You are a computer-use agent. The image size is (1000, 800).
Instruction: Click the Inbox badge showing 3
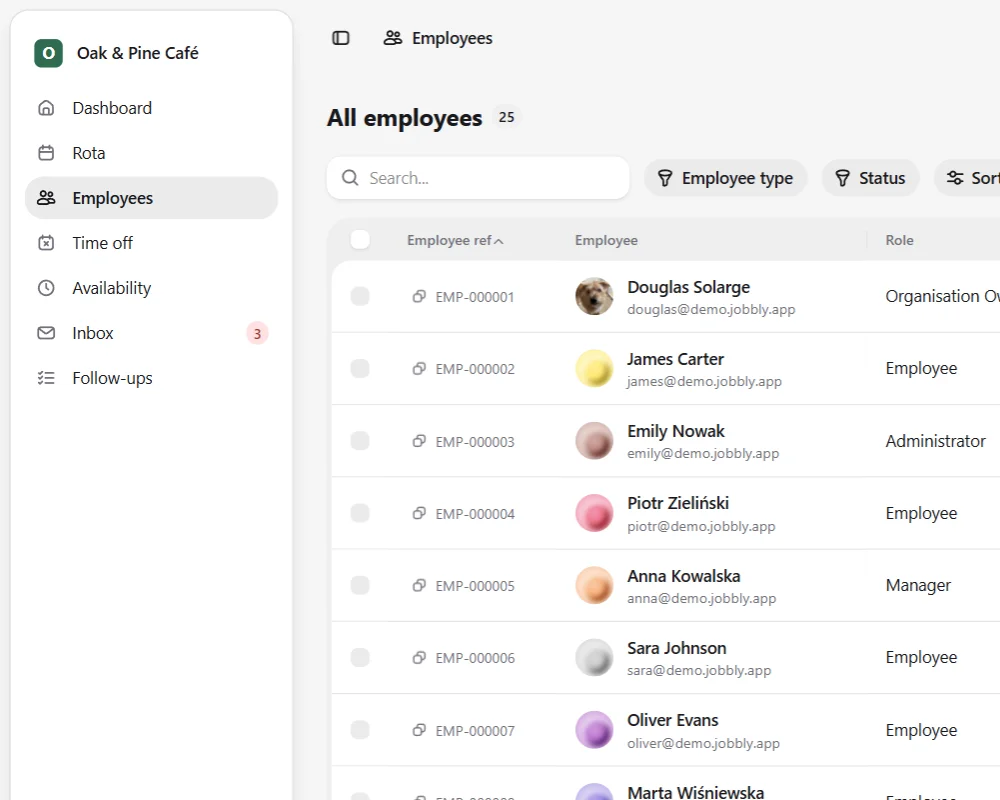[257, 334]
